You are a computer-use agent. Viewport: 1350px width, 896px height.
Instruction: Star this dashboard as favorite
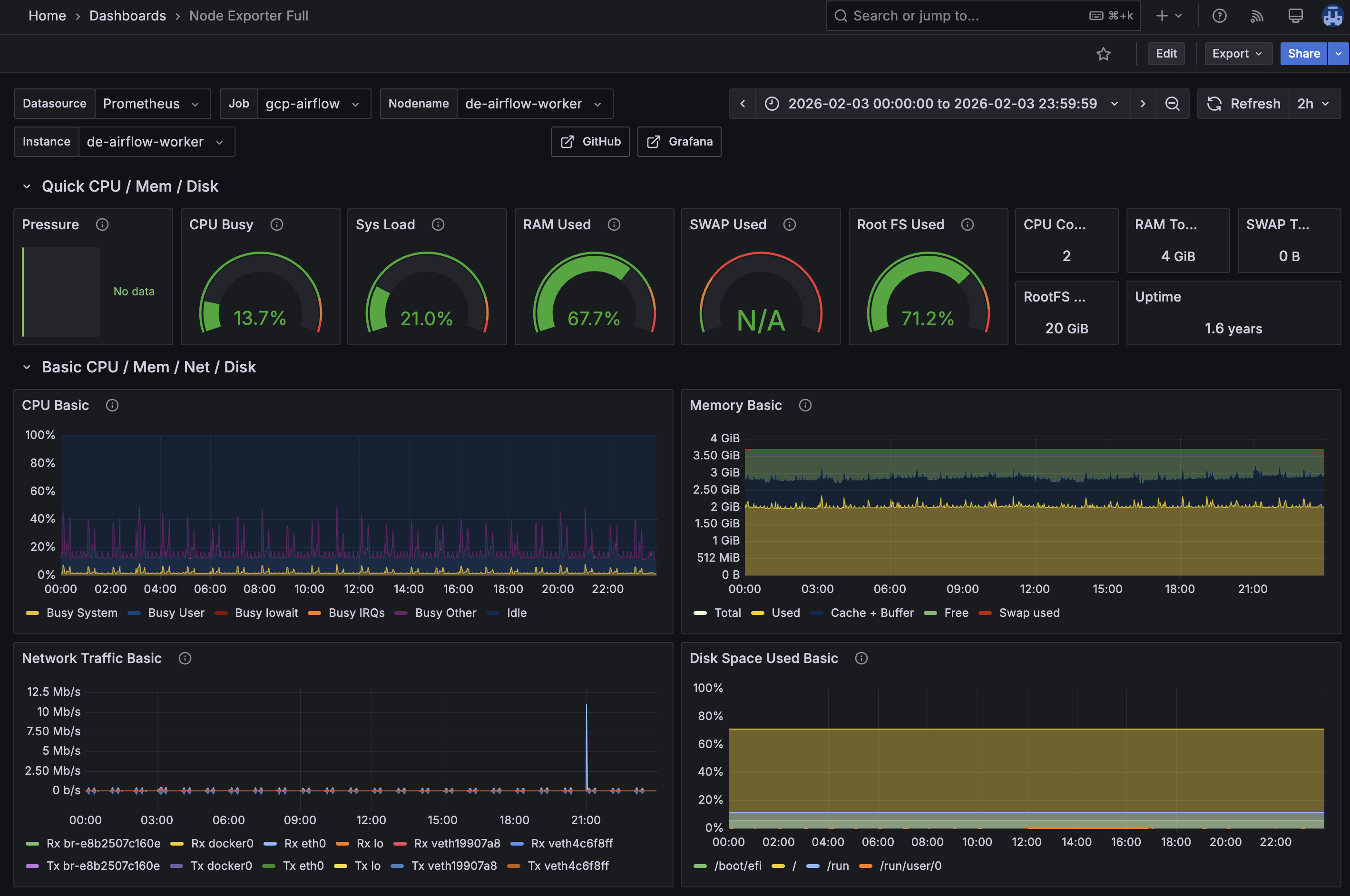(x=1103, y=54)
